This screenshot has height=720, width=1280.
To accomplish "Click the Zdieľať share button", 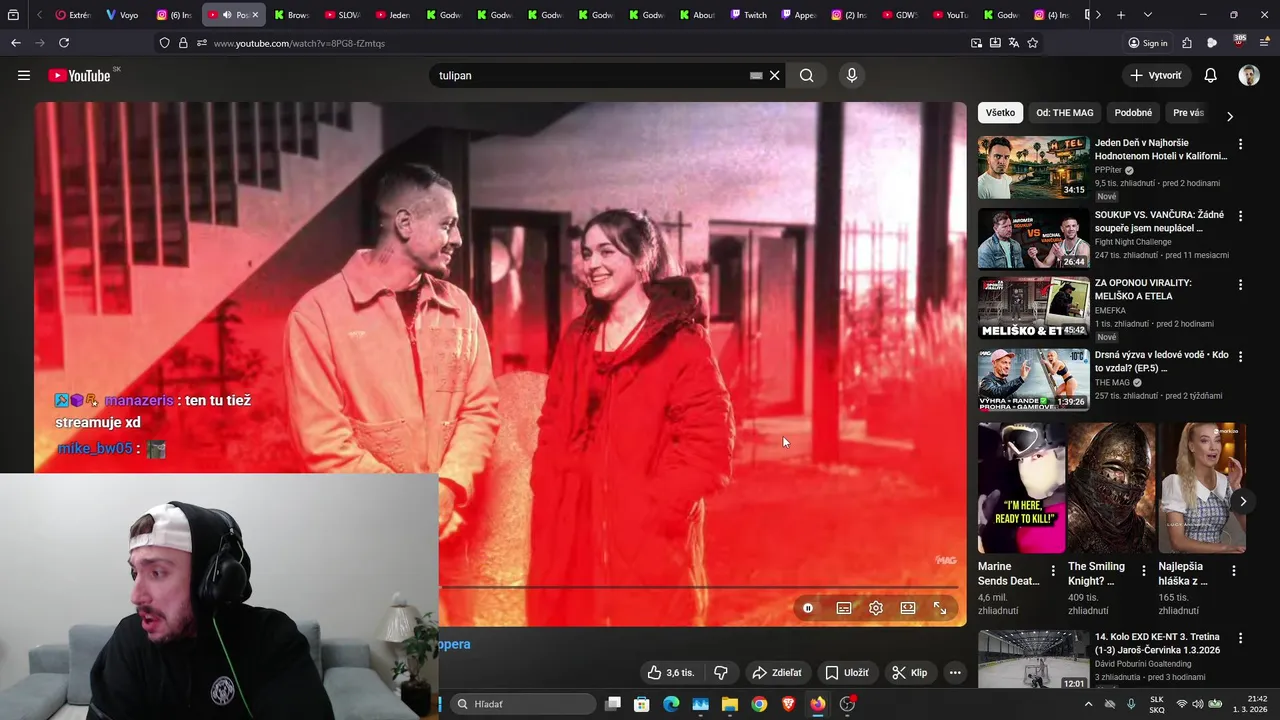I will coord(777,673).
